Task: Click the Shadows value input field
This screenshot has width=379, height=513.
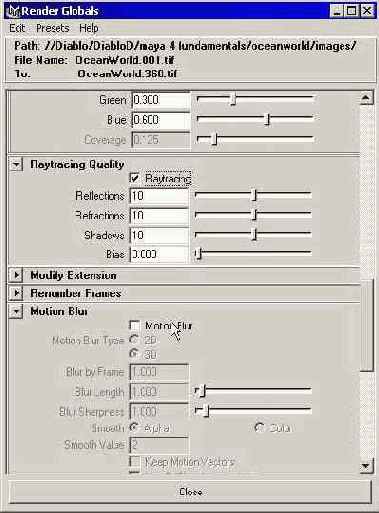Action: coord(159,235)
